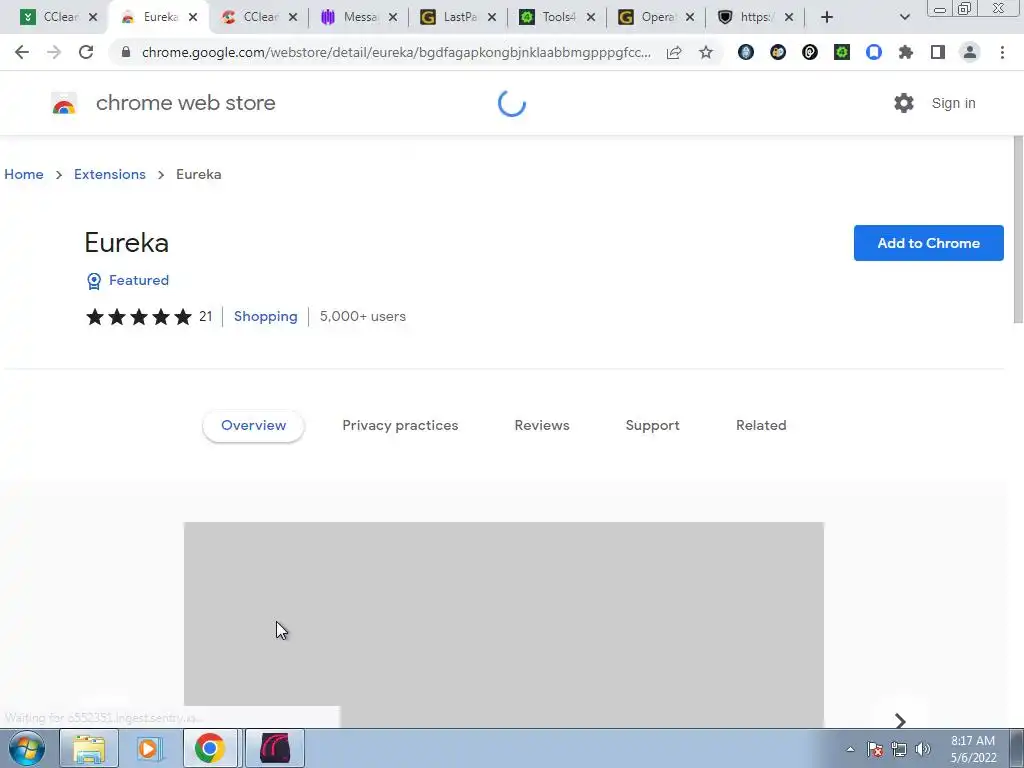Image resolution: width=1024 pixels, height=768 pixels.
Task: Open File Explorer from taskbar
Action: 89,748
